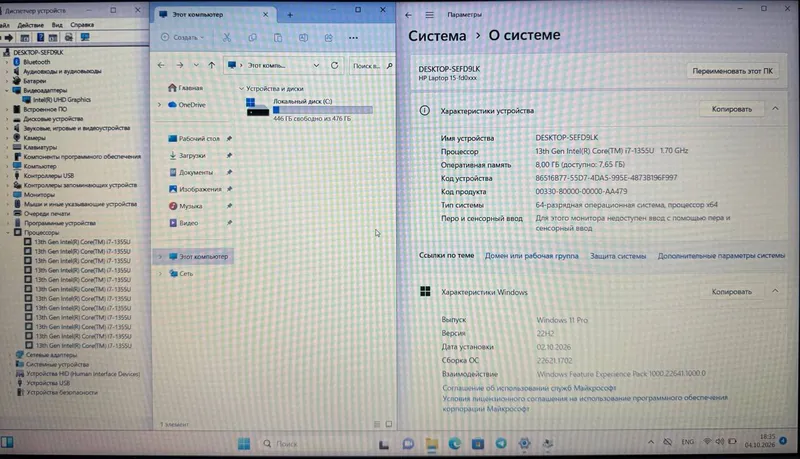Click the rename icon in Explorer toolbar
Image resolution: width=800 pixels, height=459 pixels.
pos(303,37)
